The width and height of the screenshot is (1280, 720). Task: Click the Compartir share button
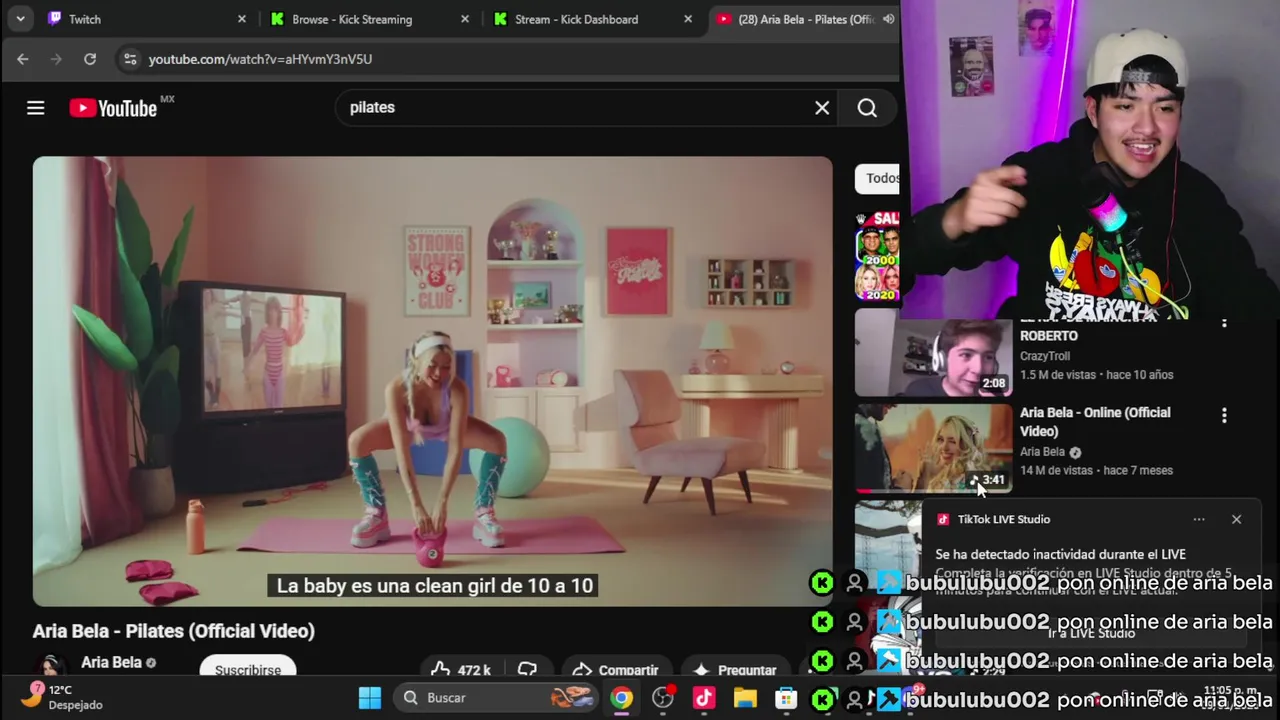click(614, 669)
